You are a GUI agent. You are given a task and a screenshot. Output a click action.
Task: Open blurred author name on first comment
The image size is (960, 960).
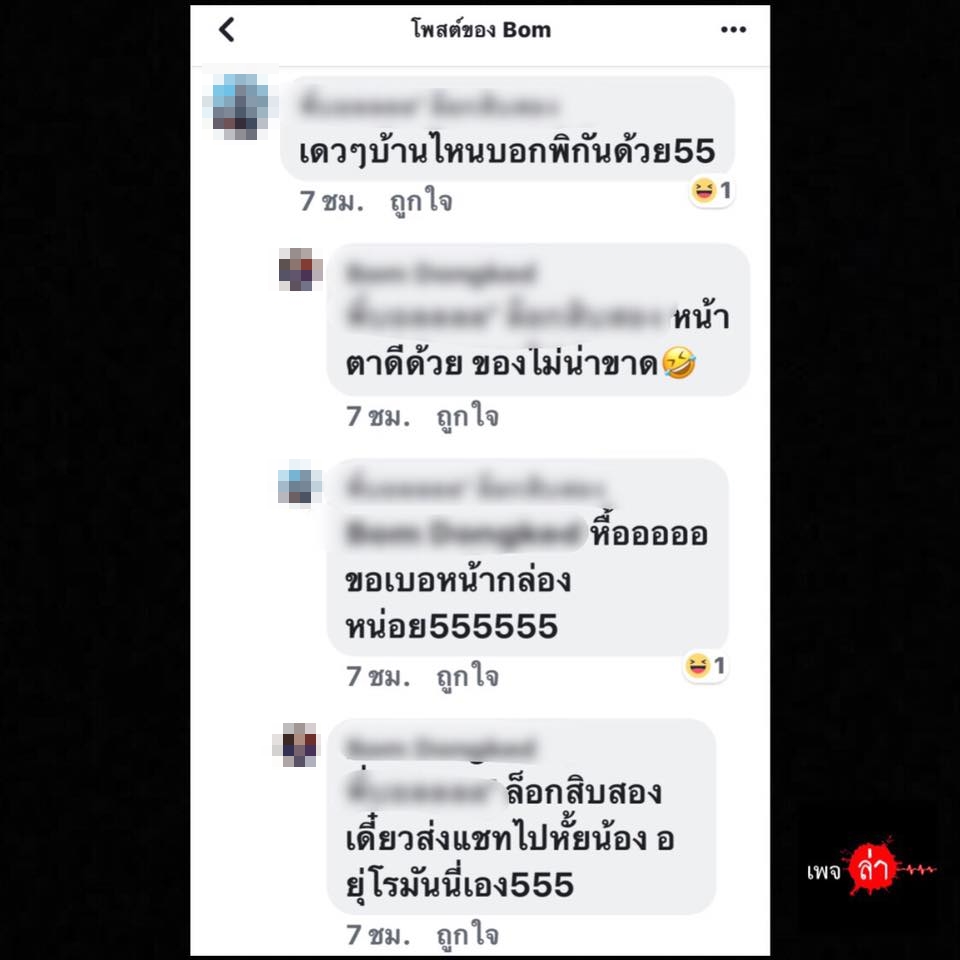pyautogui.click(x=429, y=106)
